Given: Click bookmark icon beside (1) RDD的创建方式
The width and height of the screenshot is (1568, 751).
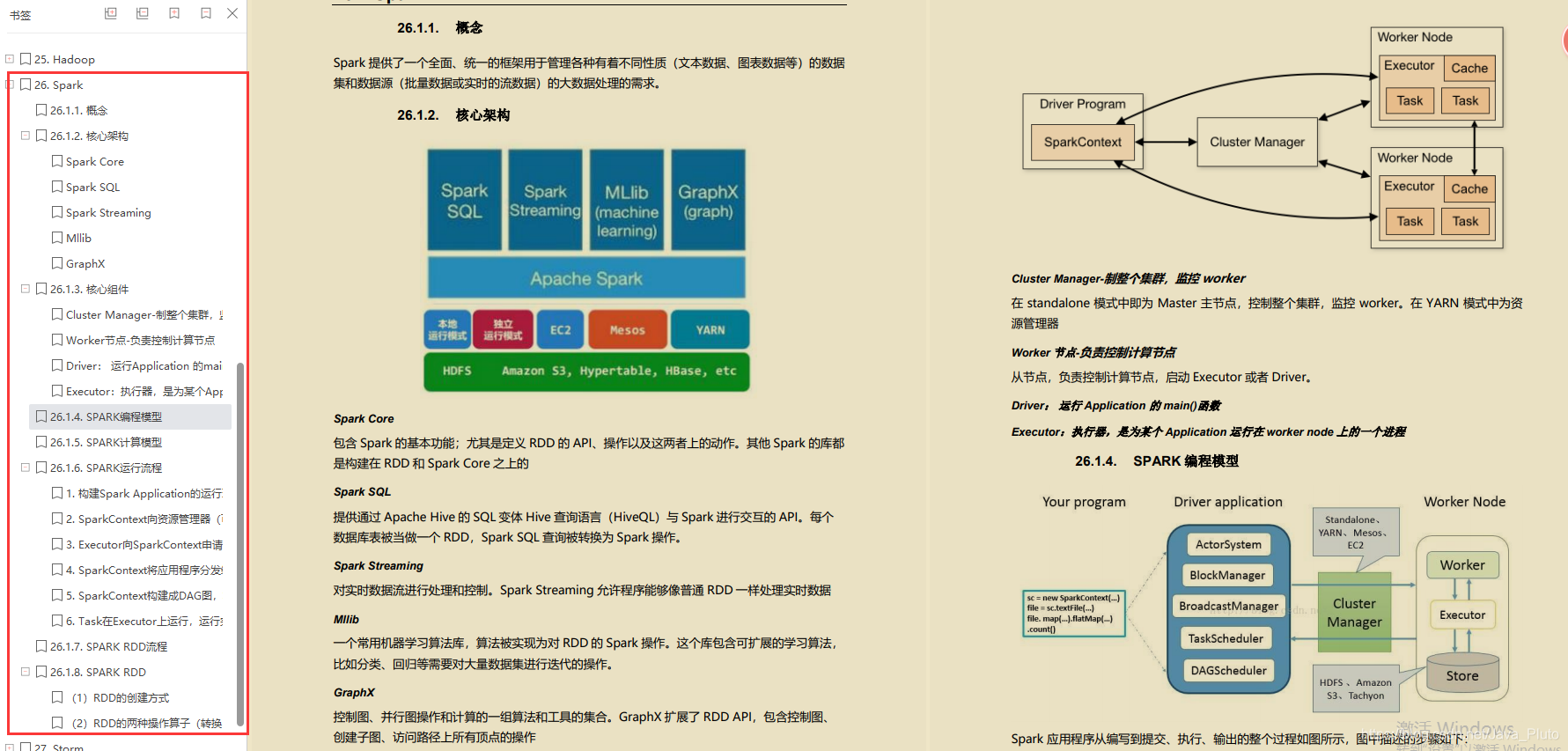Looking at the screenshot, I should 57,697.
